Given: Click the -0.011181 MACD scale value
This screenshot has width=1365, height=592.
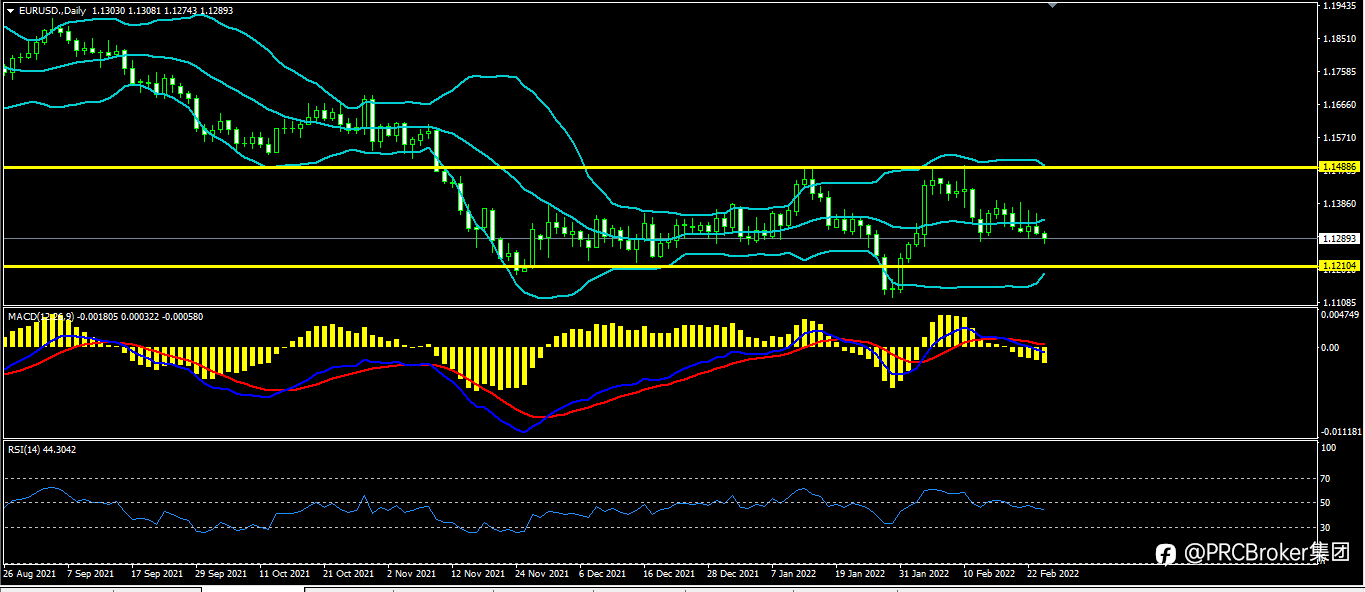Looking at the screenshot, I should click(1340, 432).
